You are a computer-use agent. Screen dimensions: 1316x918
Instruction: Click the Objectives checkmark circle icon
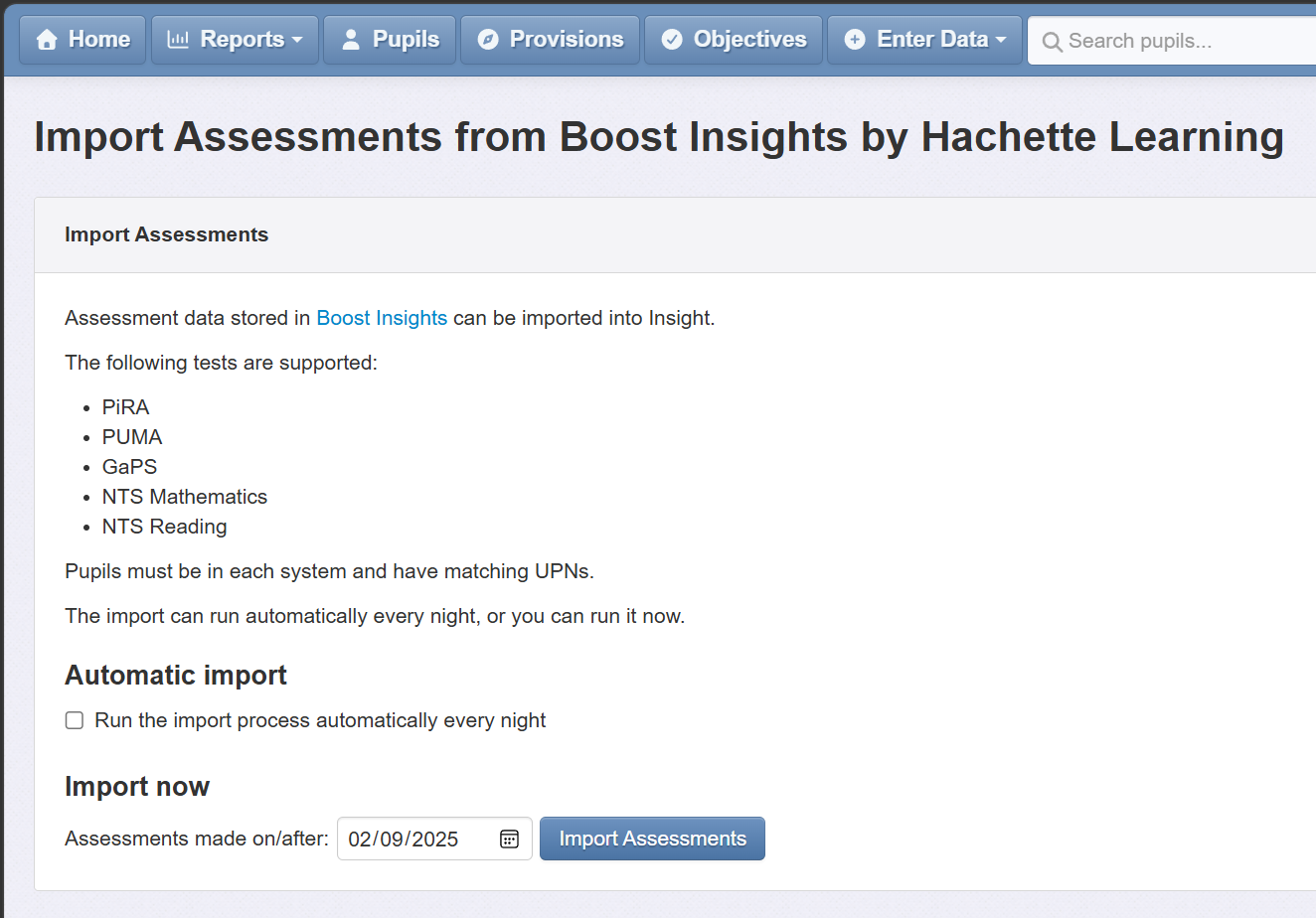[x=672, y=40]
